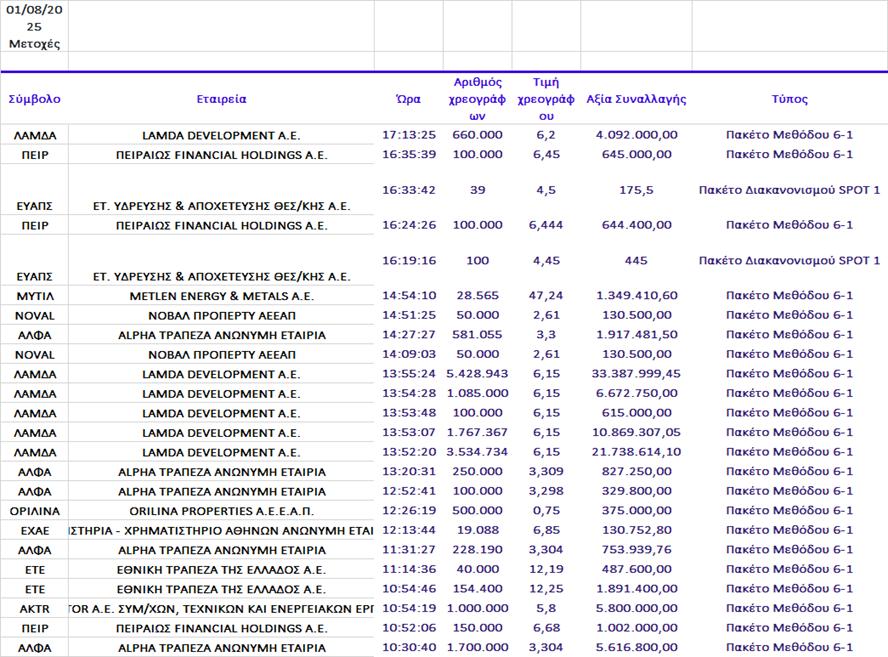The image size is (888, 657).
Task: Select the price cell 47,24
Action: click(546, 296)
